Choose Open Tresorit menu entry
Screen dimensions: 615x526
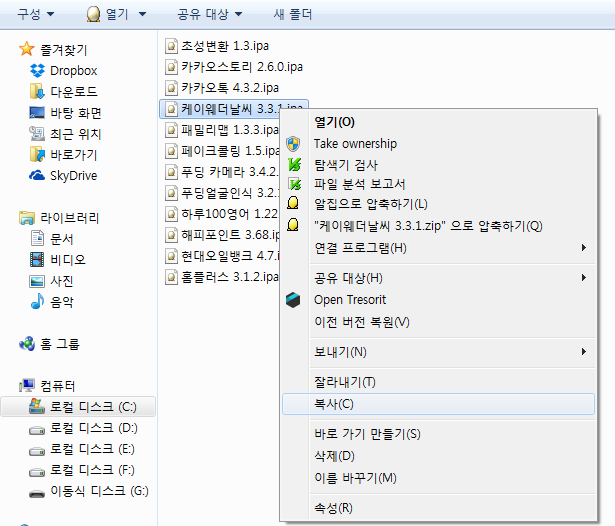tap(438, 300)
